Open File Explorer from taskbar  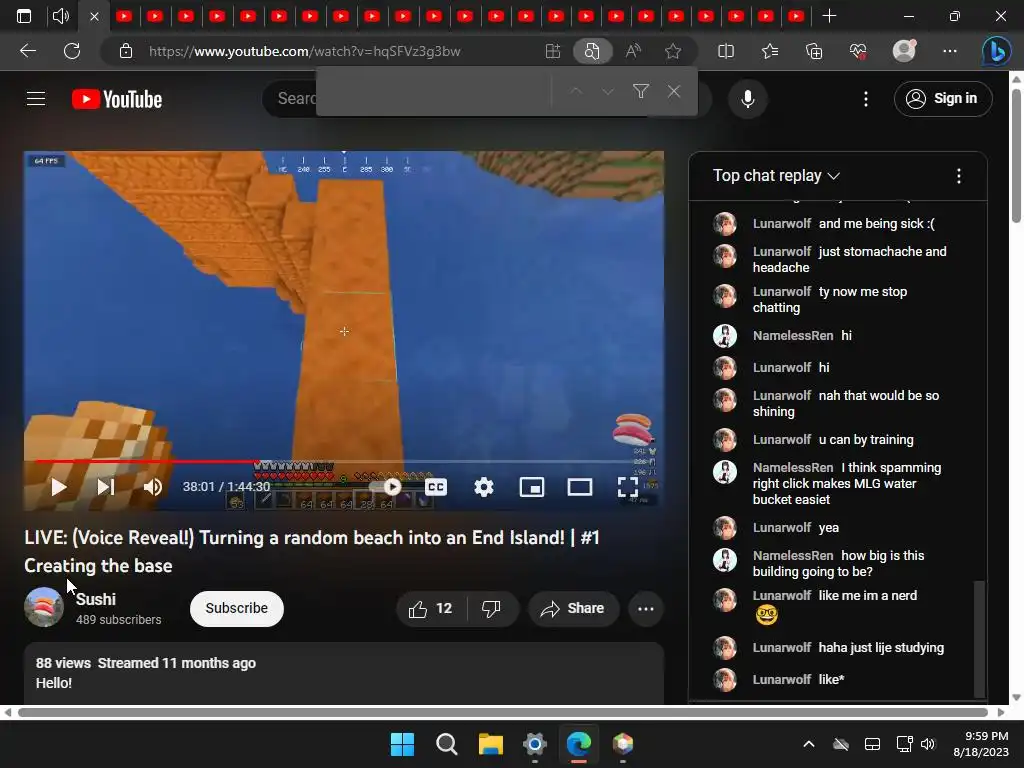pyautogui.click(x=490, y=744)
